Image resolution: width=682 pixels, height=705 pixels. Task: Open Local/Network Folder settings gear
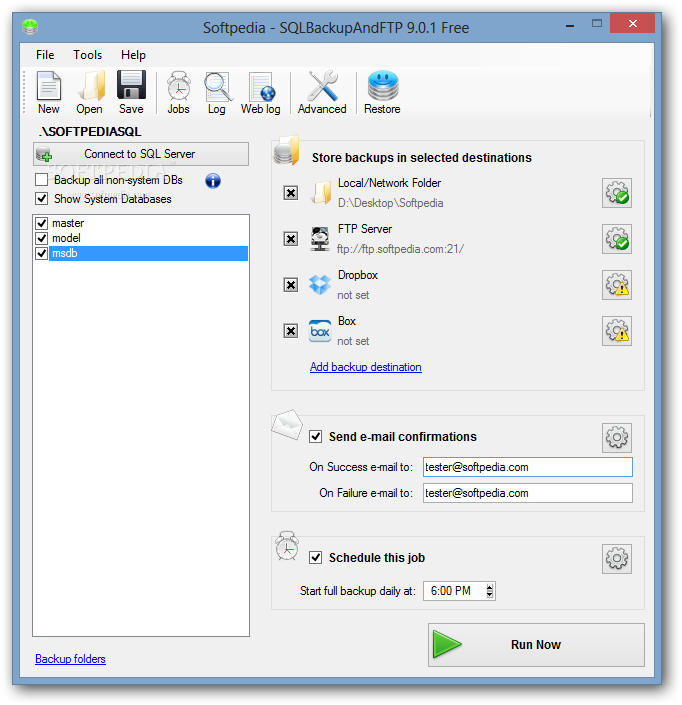tap(617, 193)
